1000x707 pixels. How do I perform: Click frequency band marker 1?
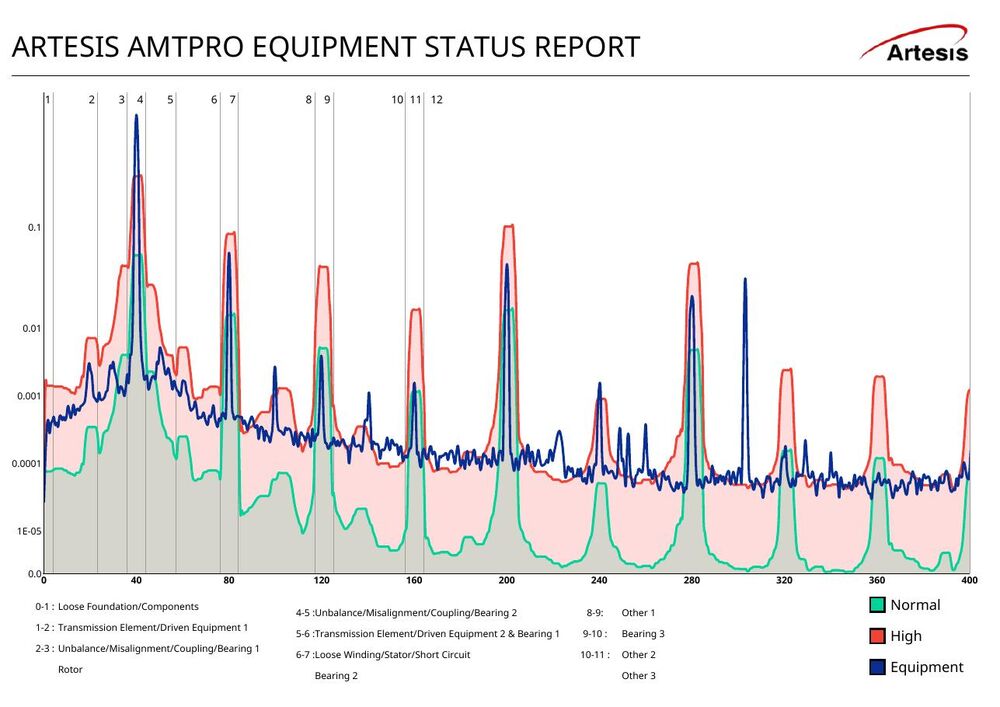[x=48, y=99]
